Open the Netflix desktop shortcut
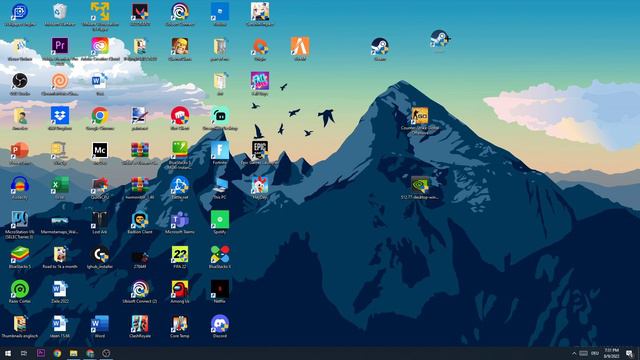 [220, 289]
